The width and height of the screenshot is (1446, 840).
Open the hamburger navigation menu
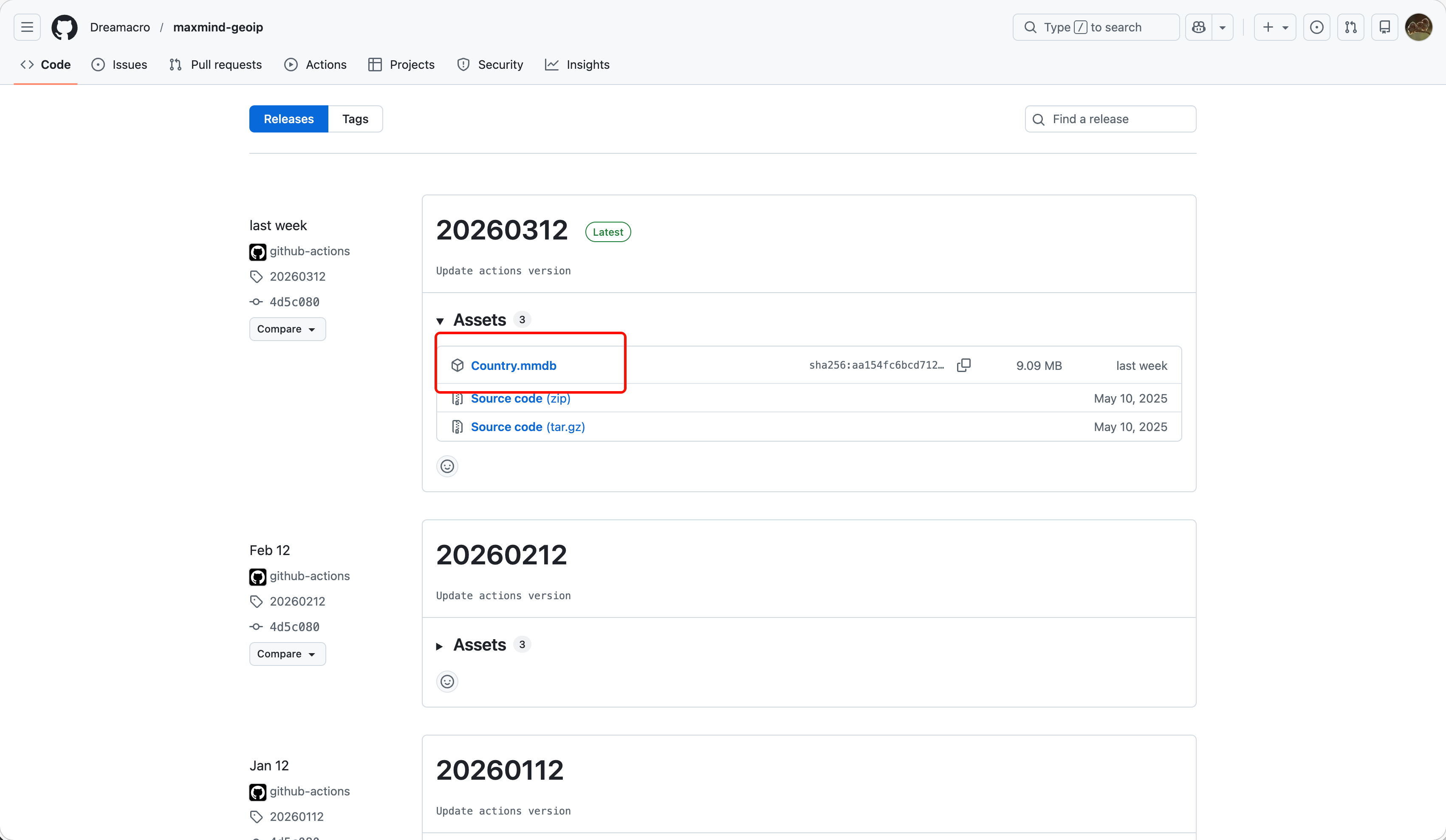(x=27, y=27)
